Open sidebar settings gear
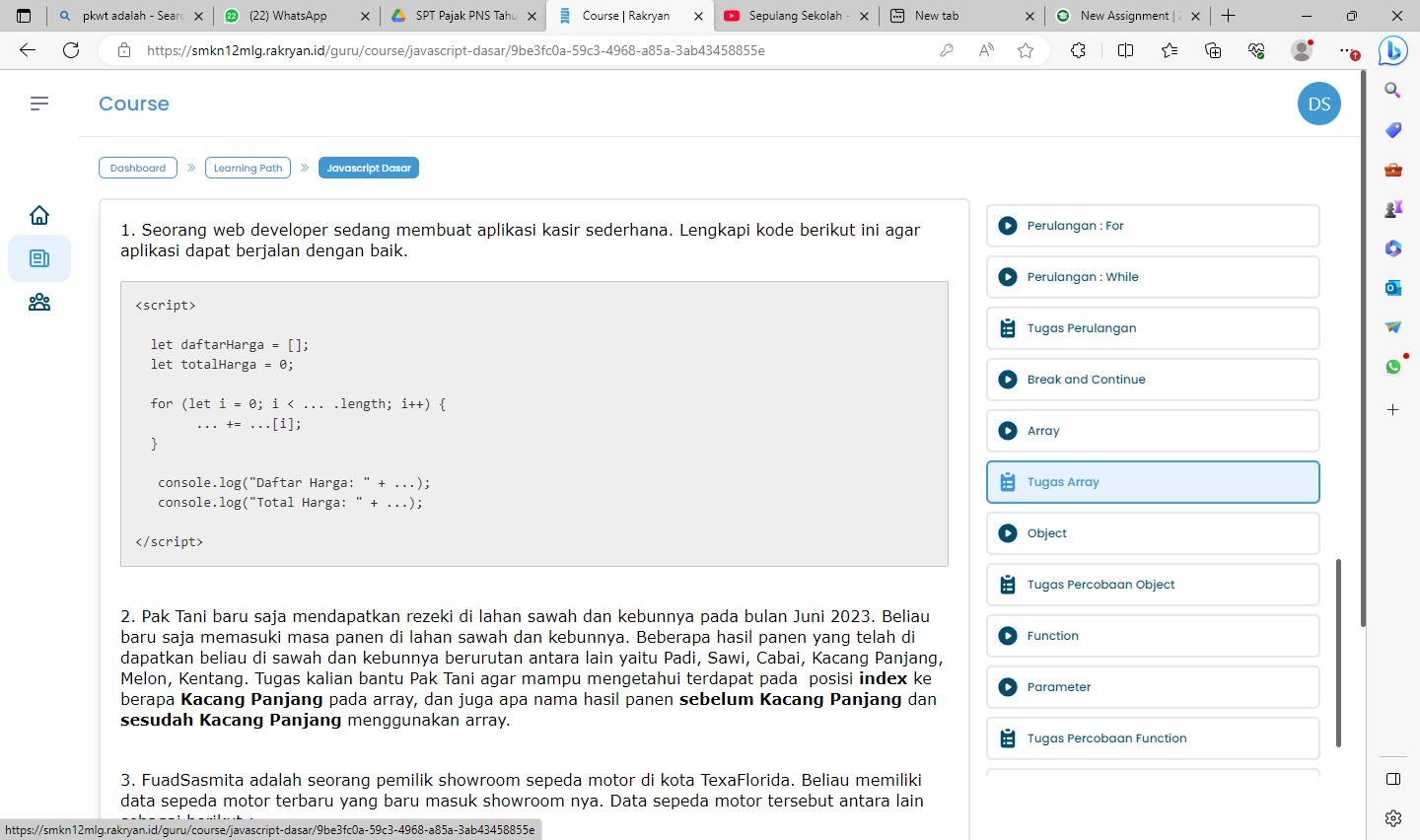The image size is (1420, 840). 1392,817
